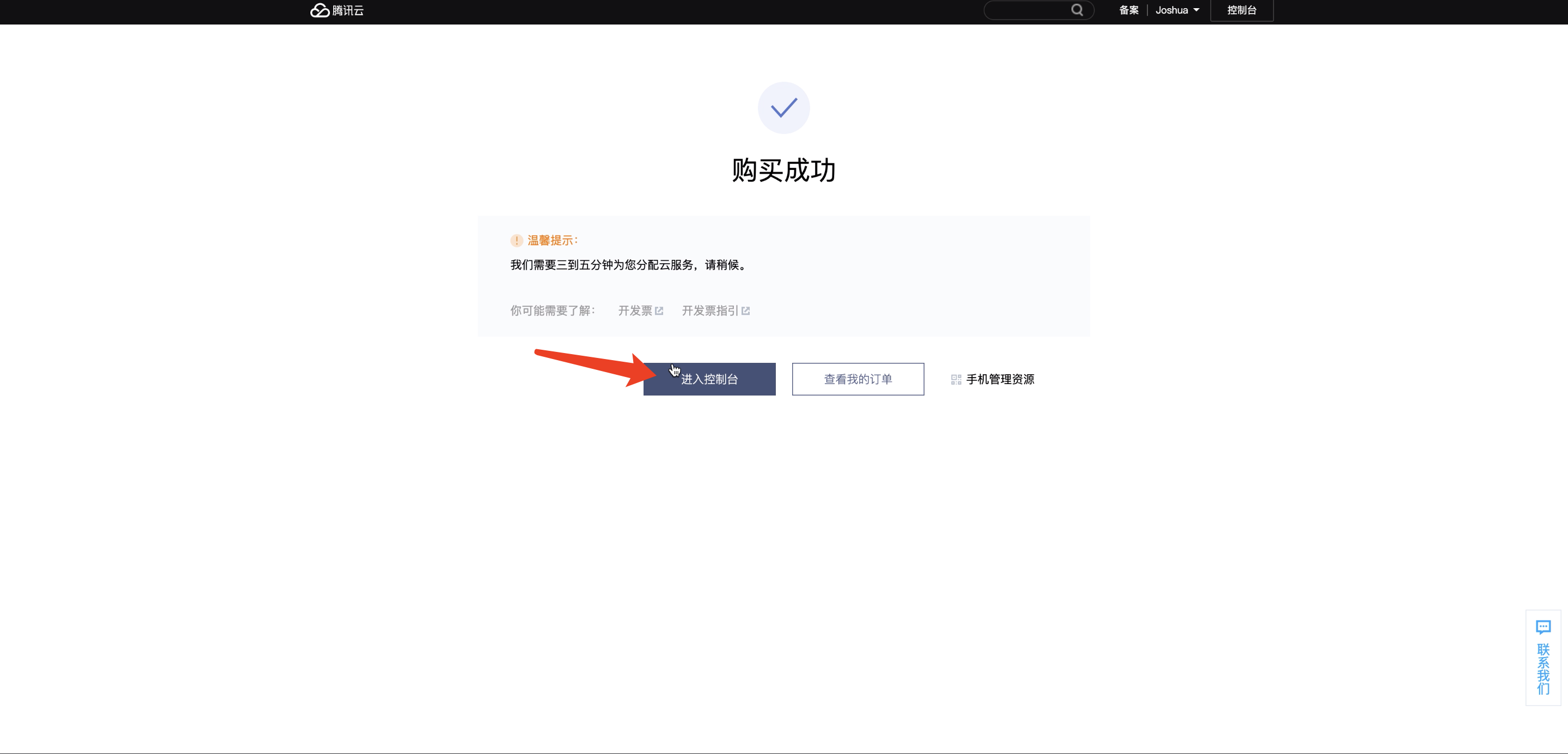
Task: Click external-link icon beside 开发票
Action: [659, 311]
